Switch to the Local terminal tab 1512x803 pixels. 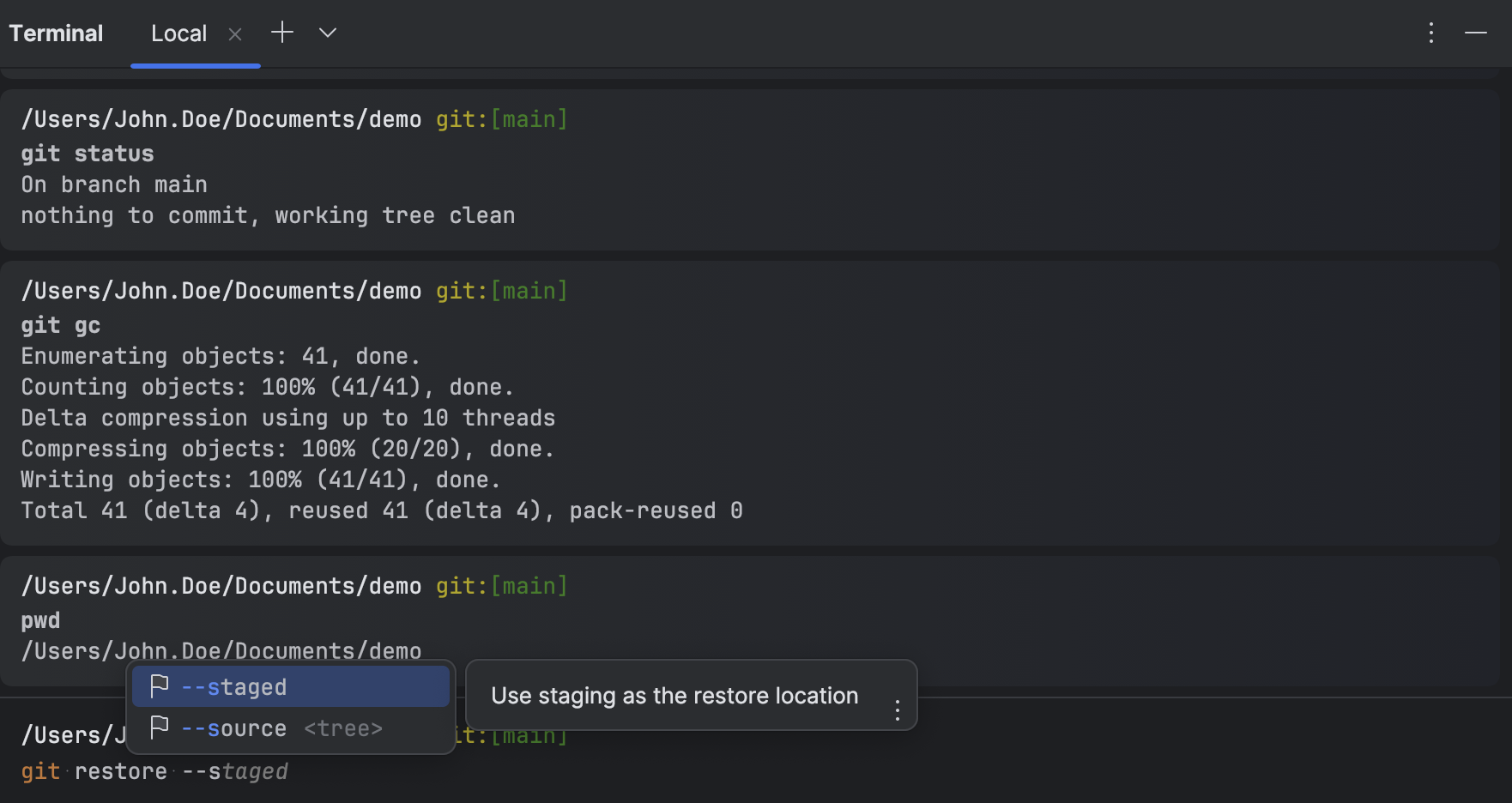178,33
